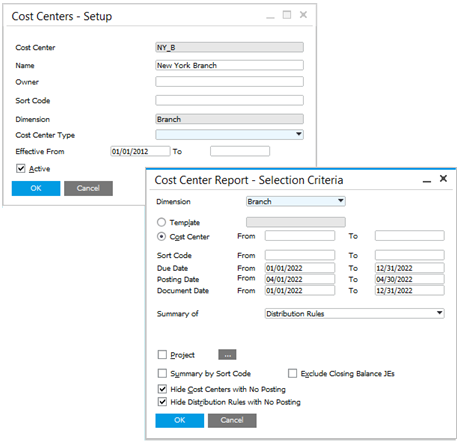This screenshot has height=443, width=461.
Task: Select the Cost Center radio button
Action: click(161, 236)
